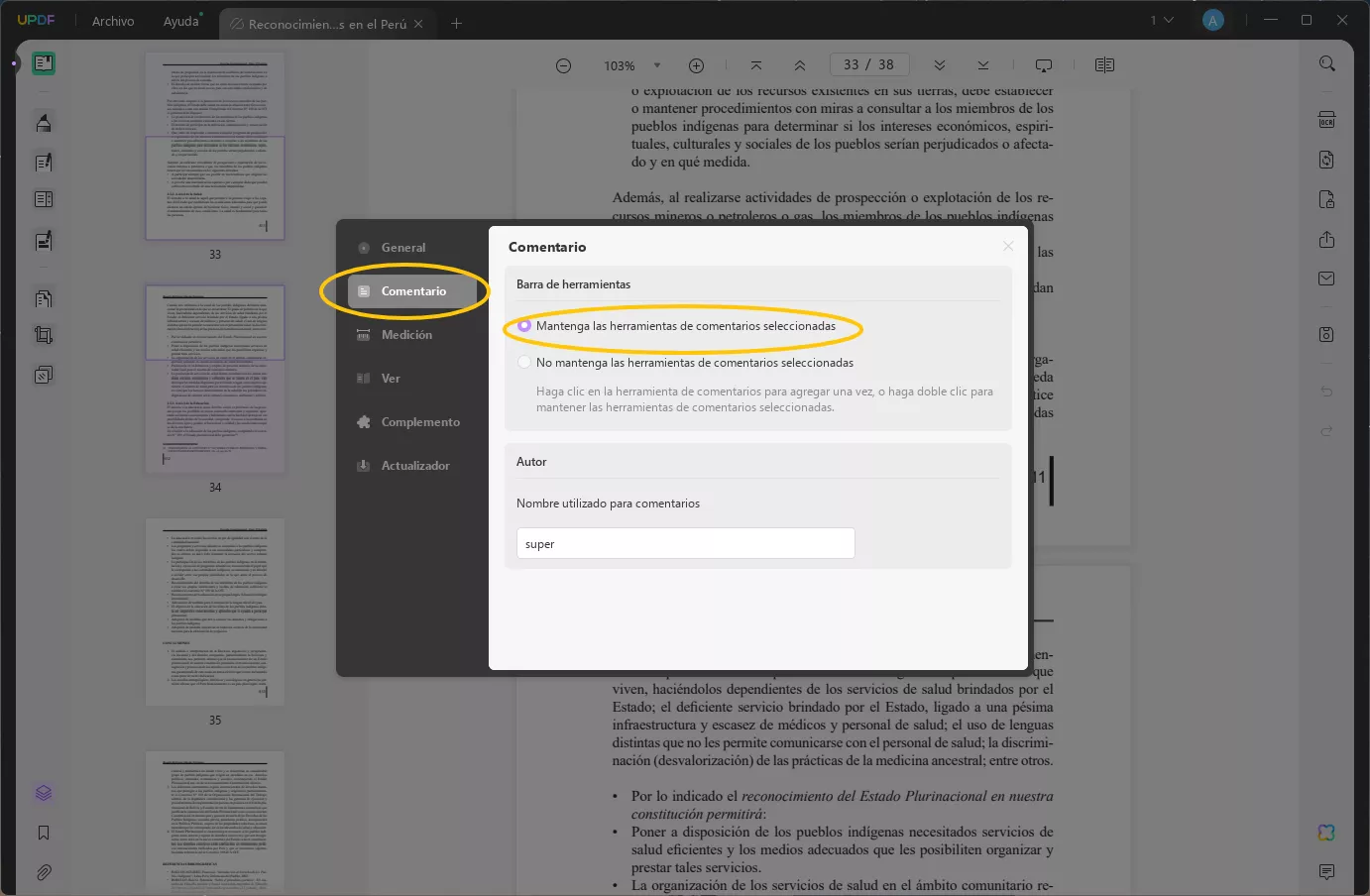Screen dimensions: 1370x896
Task: Open the Attachments paperclip icon
Action: [44, 872]
